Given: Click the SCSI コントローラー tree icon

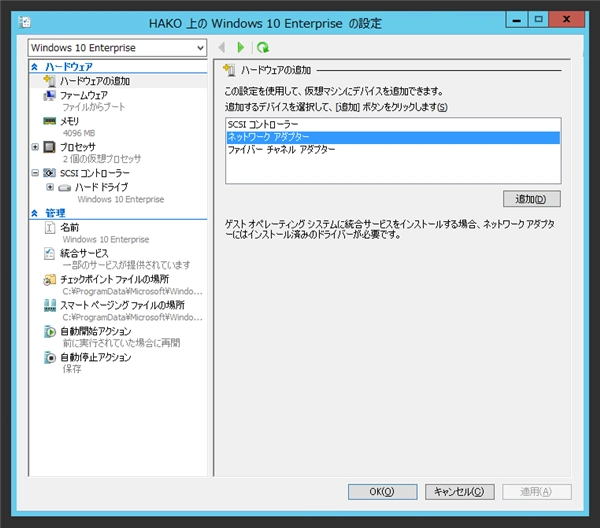Looking at the screenshot, I should coord(49,173).
